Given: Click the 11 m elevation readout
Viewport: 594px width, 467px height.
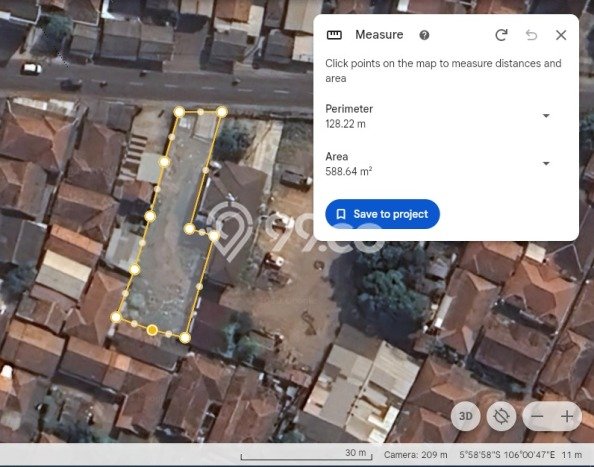Looking at the screenshot, I should coord(572,455).
